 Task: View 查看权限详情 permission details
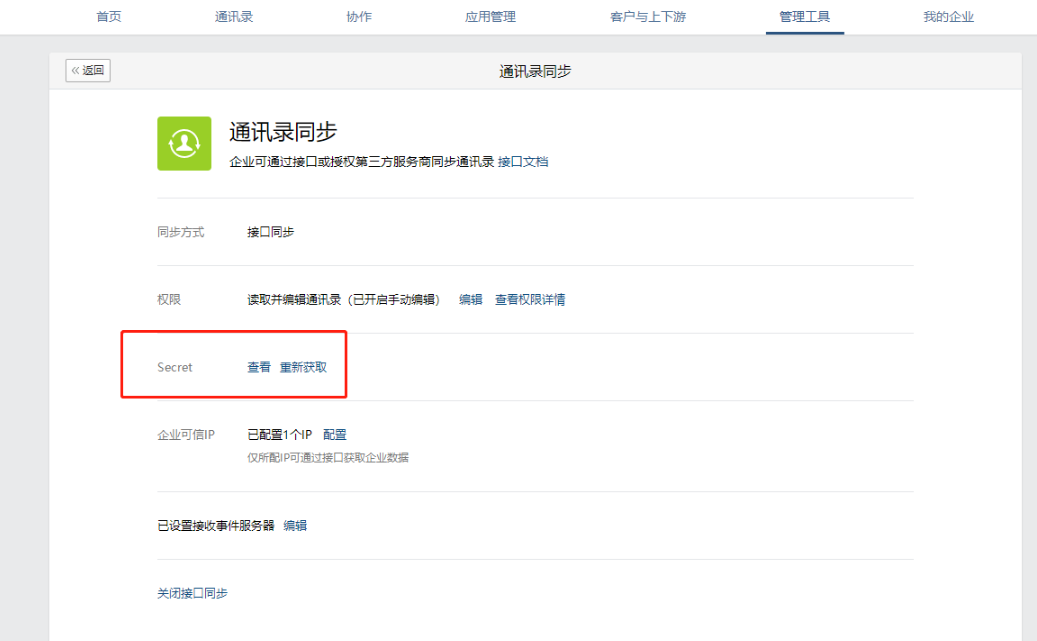click(x=530, y=300)
